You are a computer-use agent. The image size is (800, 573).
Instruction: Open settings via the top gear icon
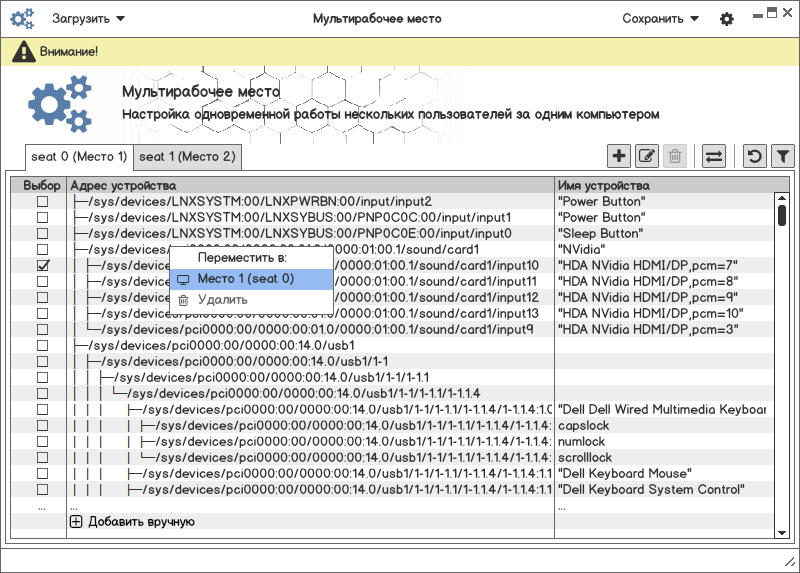(727, 19)
